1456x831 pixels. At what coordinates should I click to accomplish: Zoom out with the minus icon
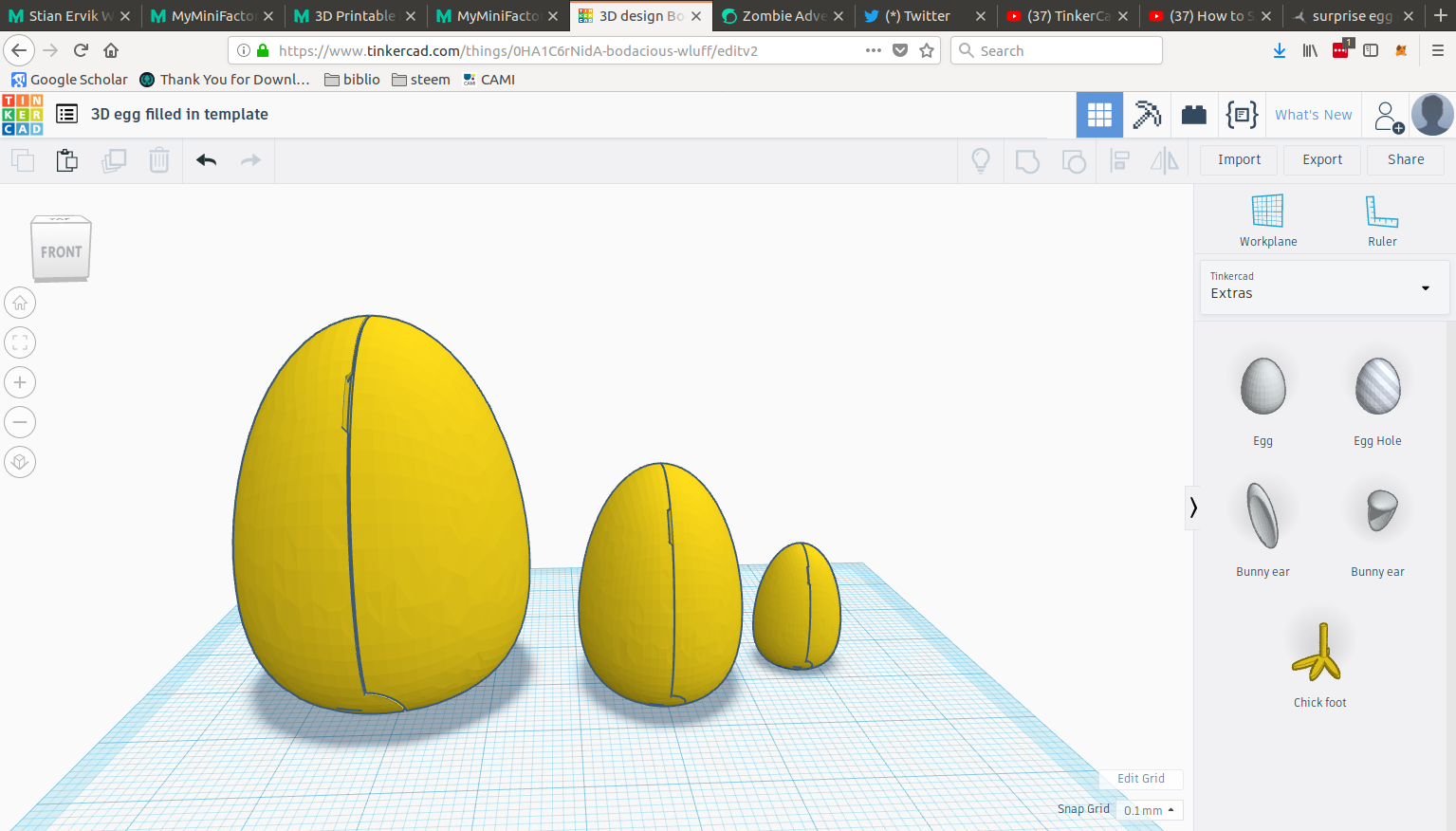click(x=20, y=423)
